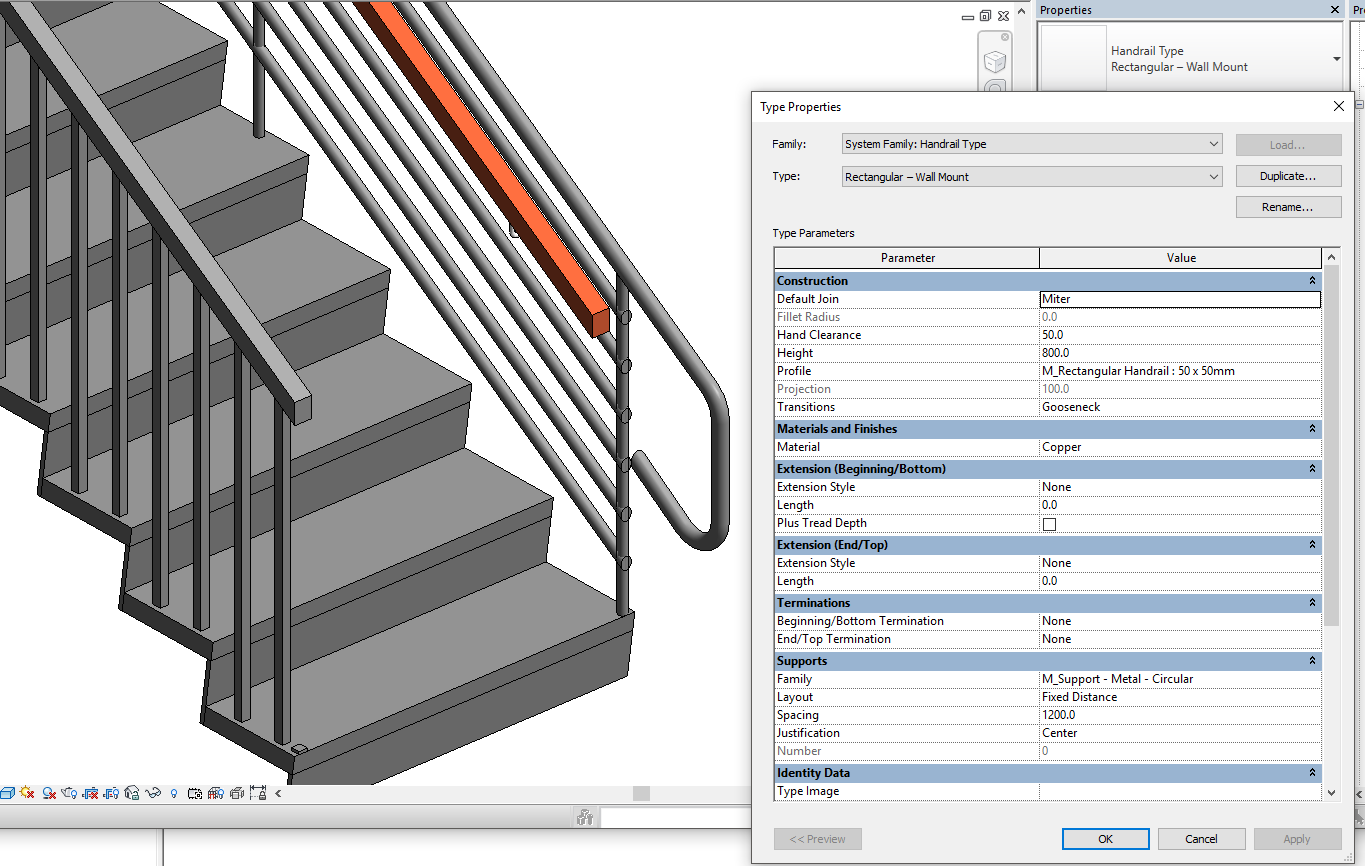This screenshot has width=1365, height=866.
Task: Collapse the Supports parameter group
Action: click(1312, 661)
